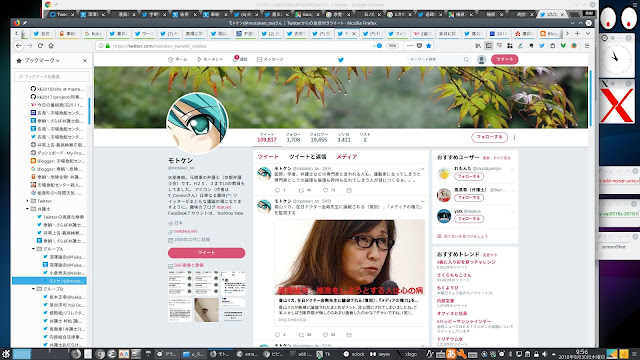Open Twitter ホーム navigation
This screenshot has height=360, width=640.
click(178, 60)
